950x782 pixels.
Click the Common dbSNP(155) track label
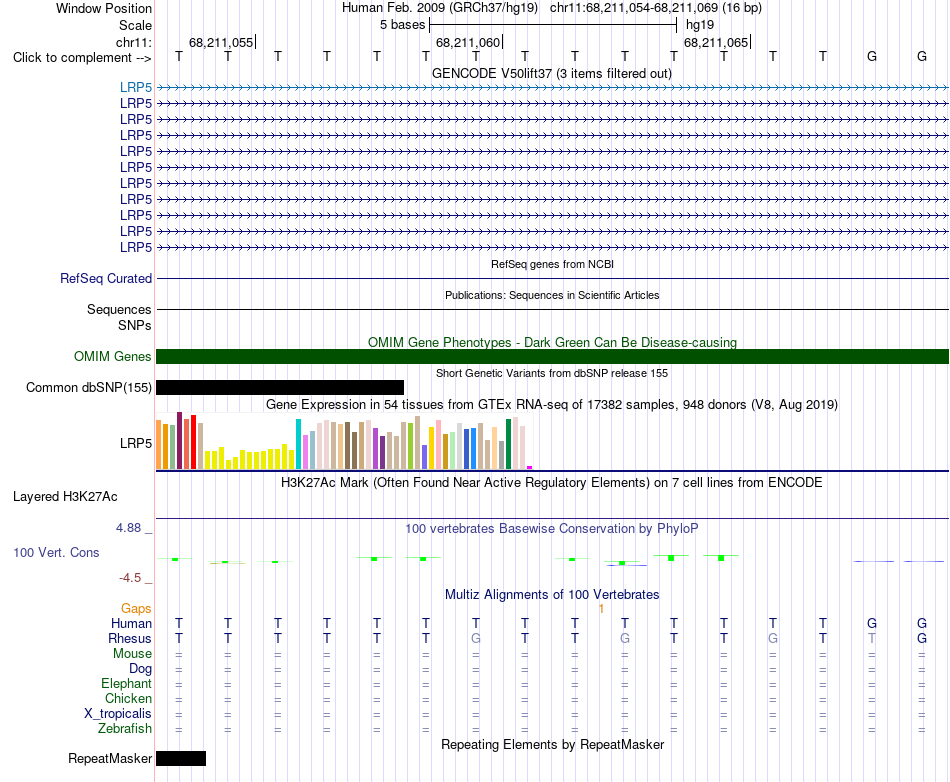click(x=89, y=388)
